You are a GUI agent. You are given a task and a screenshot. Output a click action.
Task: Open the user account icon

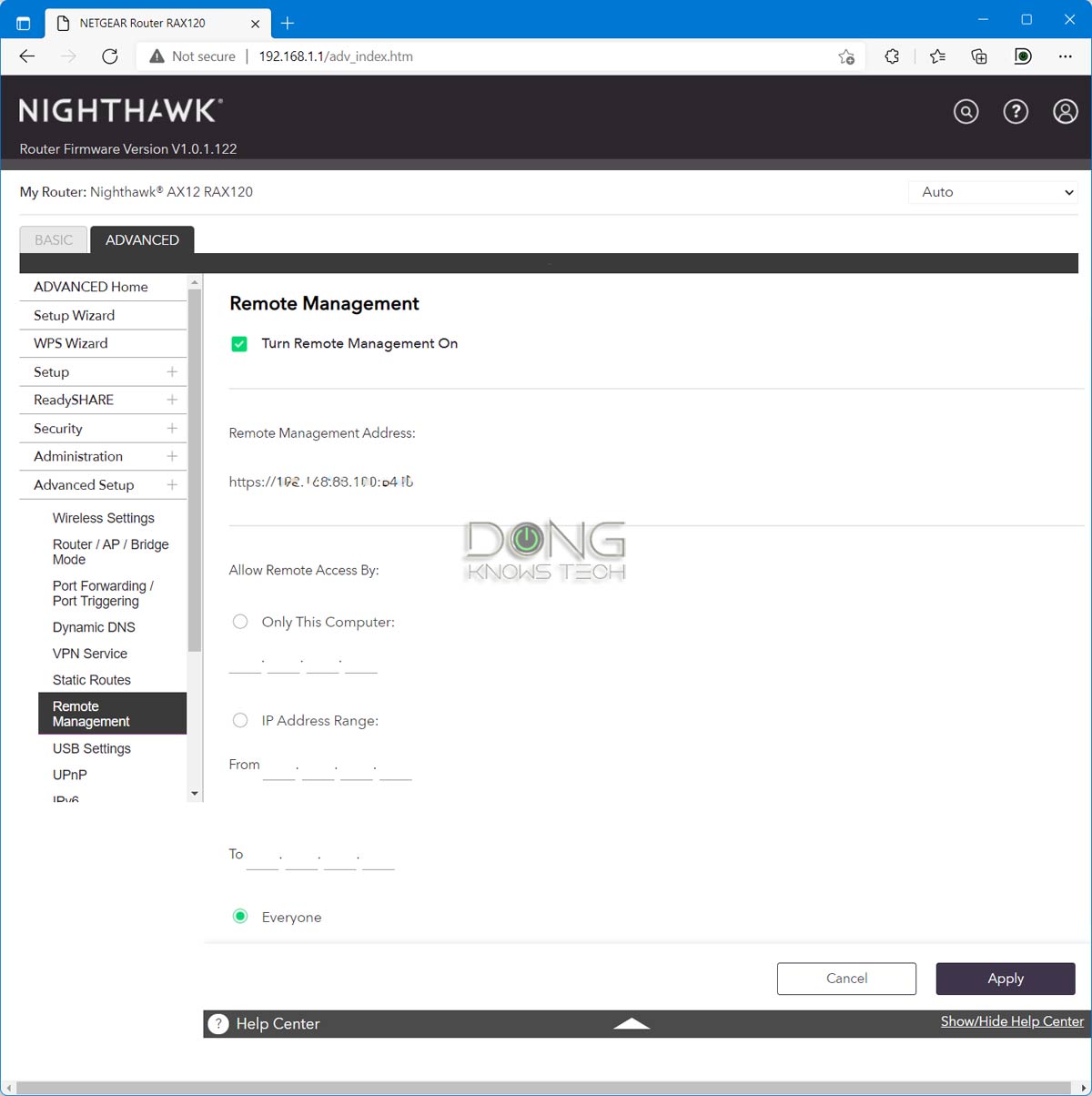1065,111
